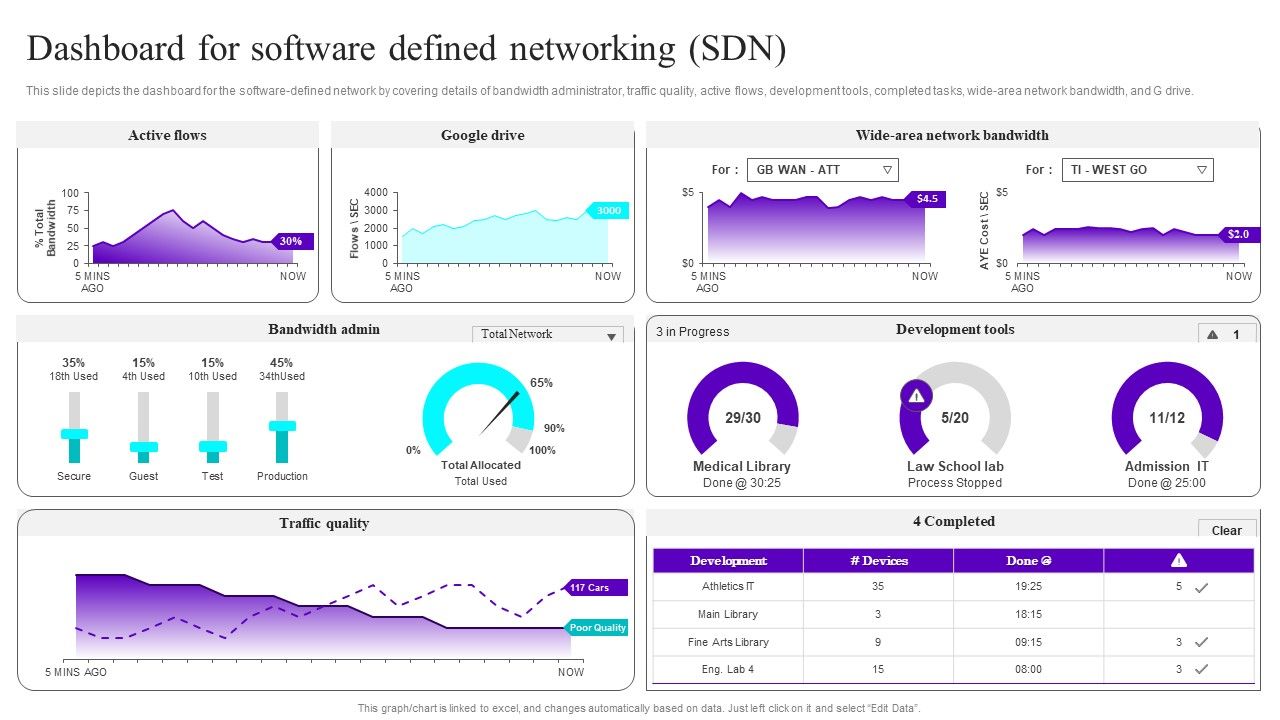This screenshot has height=720, width=1280.
Task: Click the Fine Arts Library table cell
Action: pyautogui.click(x=728, y=642)
